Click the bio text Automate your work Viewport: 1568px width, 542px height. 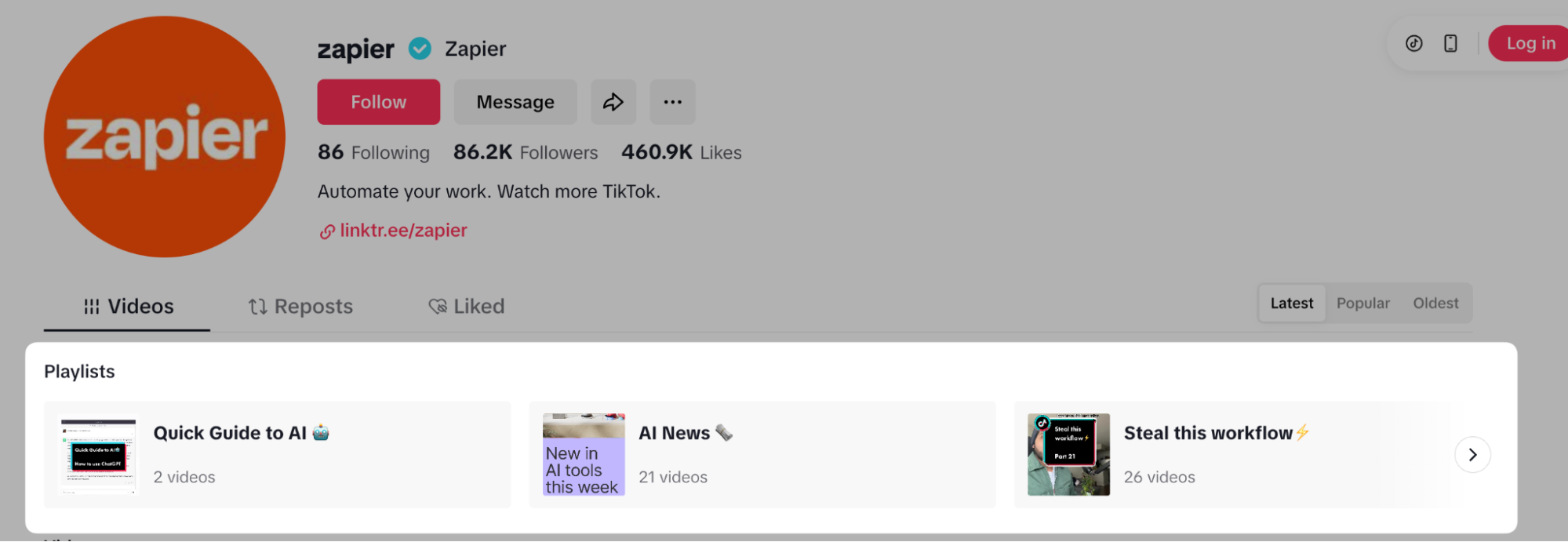click(489, 191)
